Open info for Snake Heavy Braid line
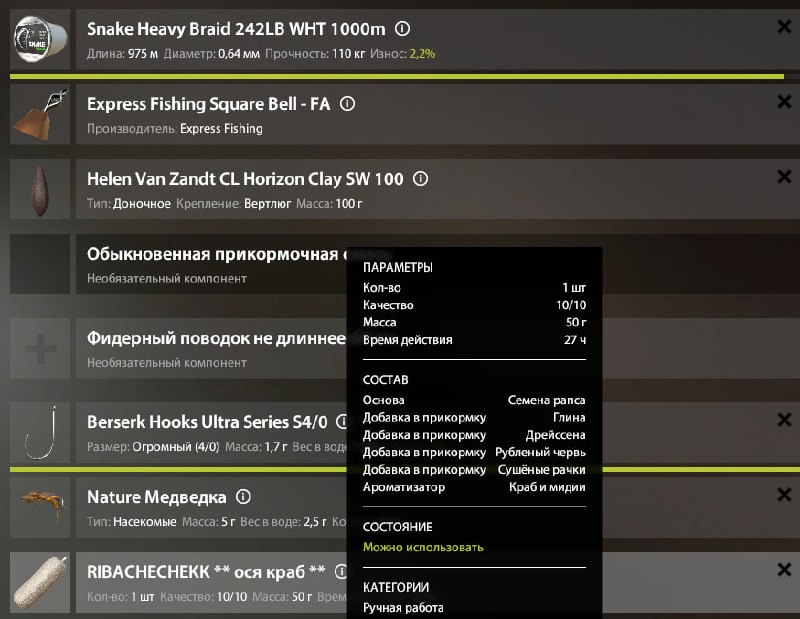The width and height of the screenshot is (800, 619). pyautogui.click(x=402, y=29)
